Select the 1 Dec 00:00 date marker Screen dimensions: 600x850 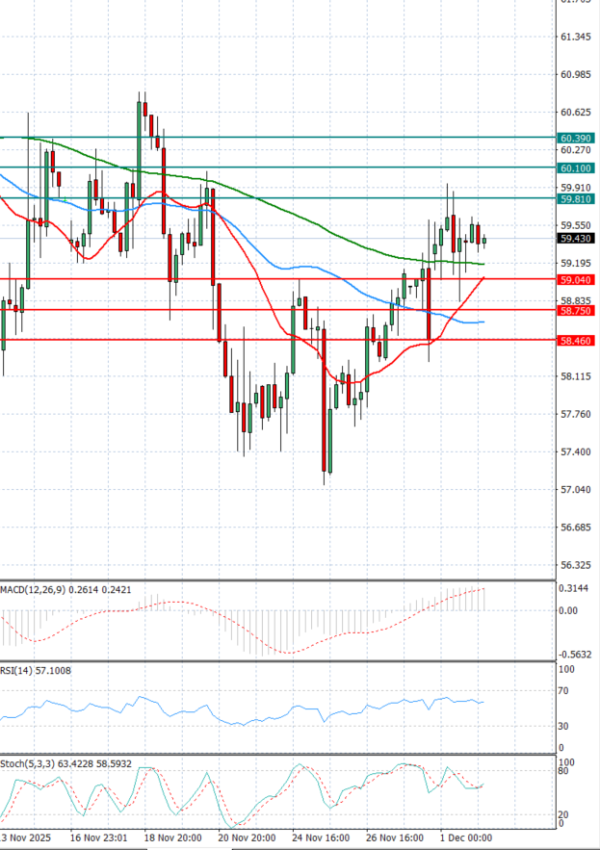(466, 836)
